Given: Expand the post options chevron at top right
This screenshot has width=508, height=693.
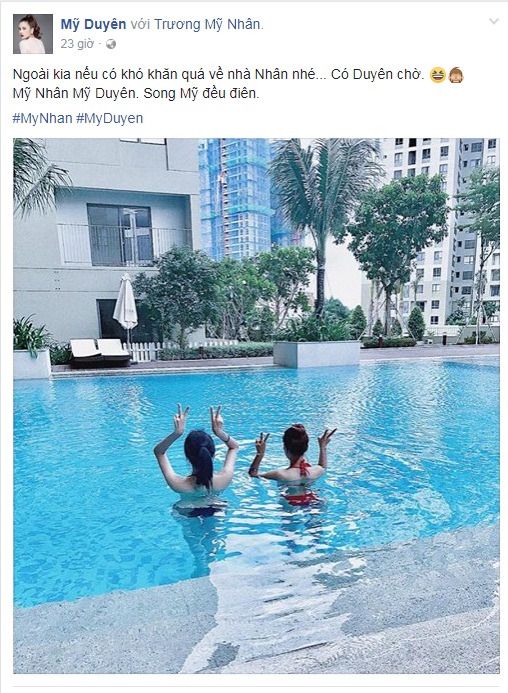Looking at the screenshot, I should [x=493, y=21].
